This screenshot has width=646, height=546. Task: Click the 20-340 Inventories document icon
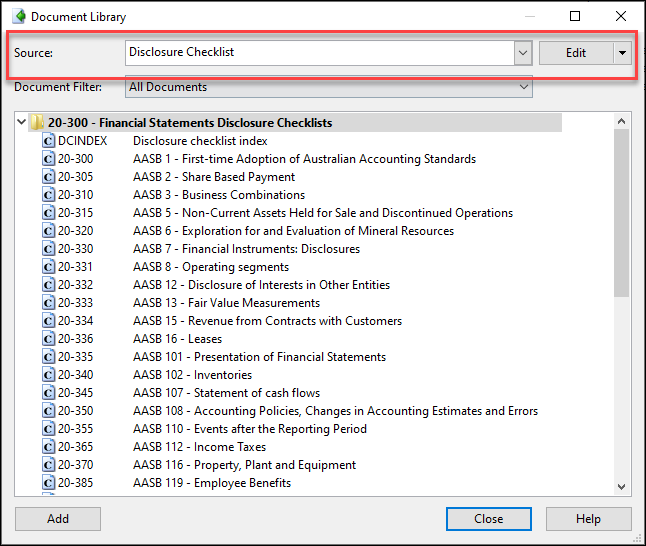tap(48, 375)
